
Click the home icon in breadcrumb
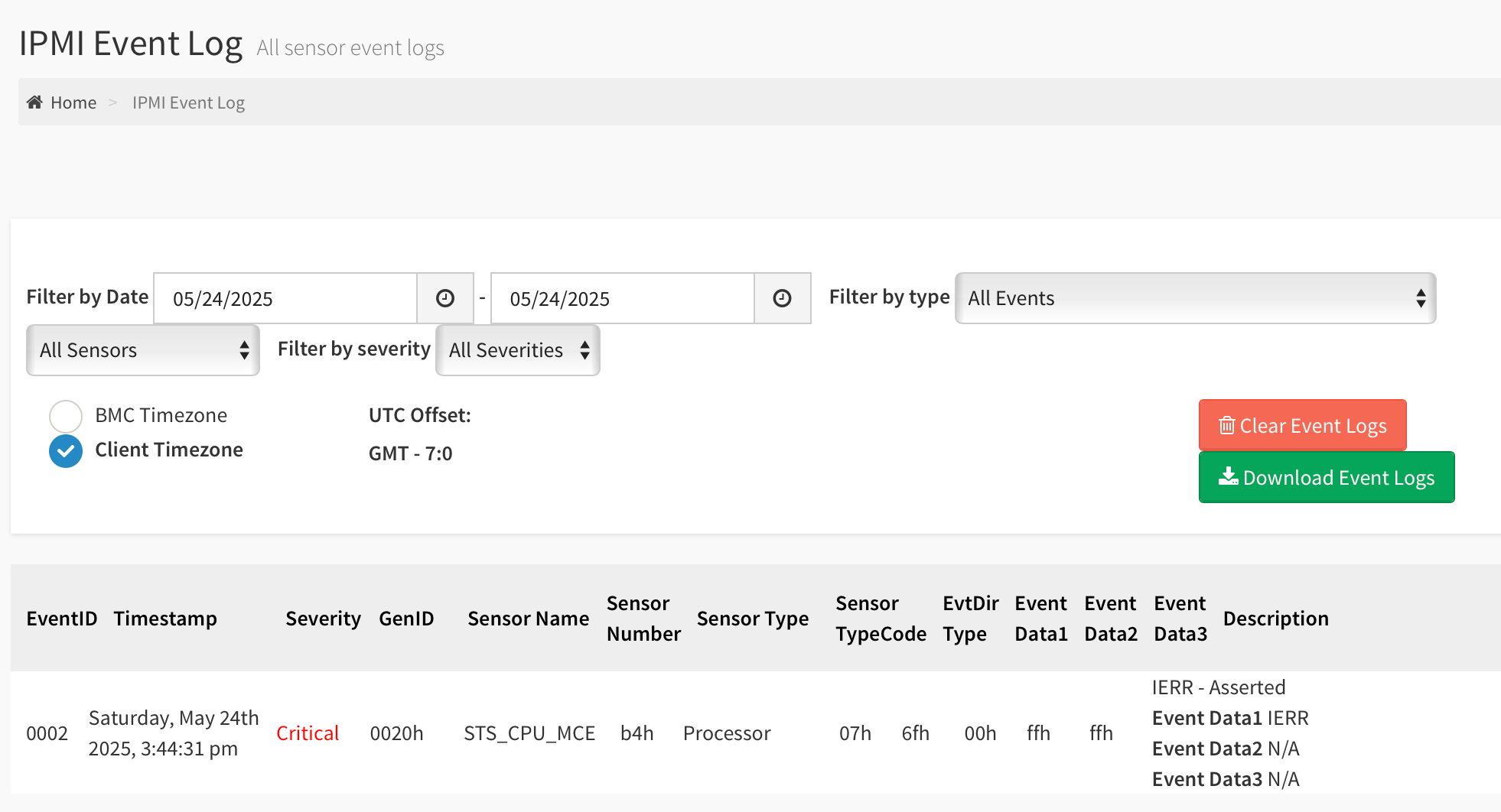point(34,102)
